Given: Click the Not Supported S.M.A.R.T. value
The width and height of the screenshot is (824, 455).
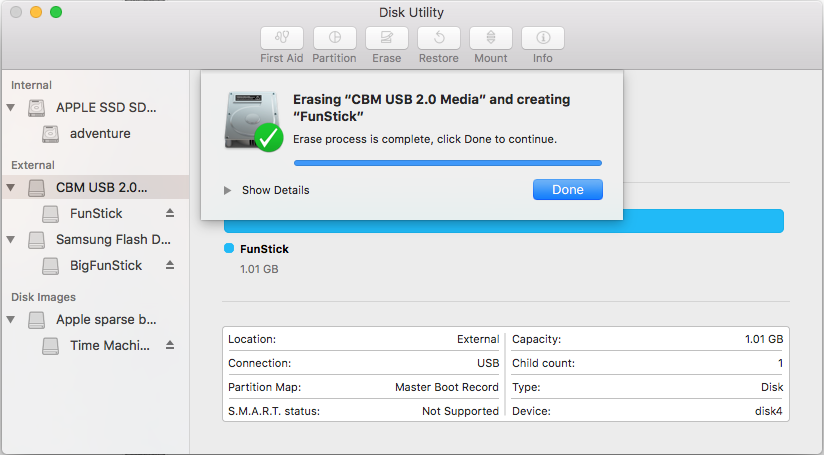Looking at the screenshot, I should click(x=460, y=411).
